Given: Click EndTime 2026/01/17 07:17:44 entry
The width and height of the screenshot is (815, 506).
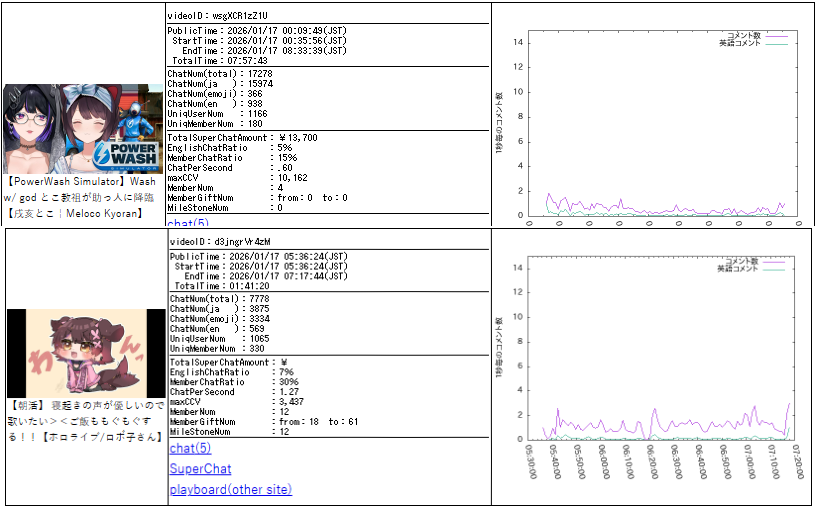Looking at the screenshot, I should 266,276.
